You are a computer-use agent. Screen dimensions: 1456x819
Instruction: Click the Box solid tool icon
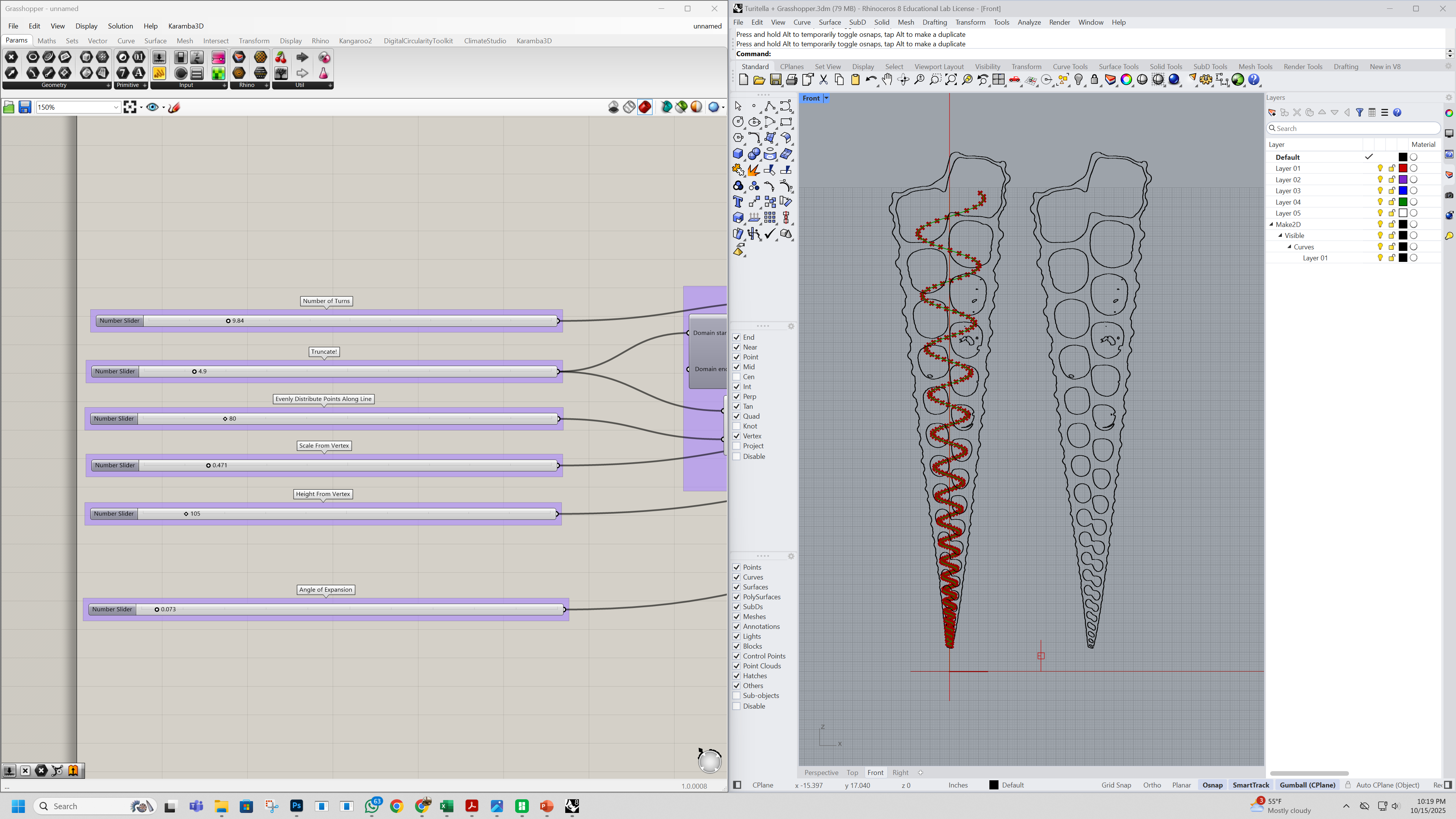(x=737, y=154)
